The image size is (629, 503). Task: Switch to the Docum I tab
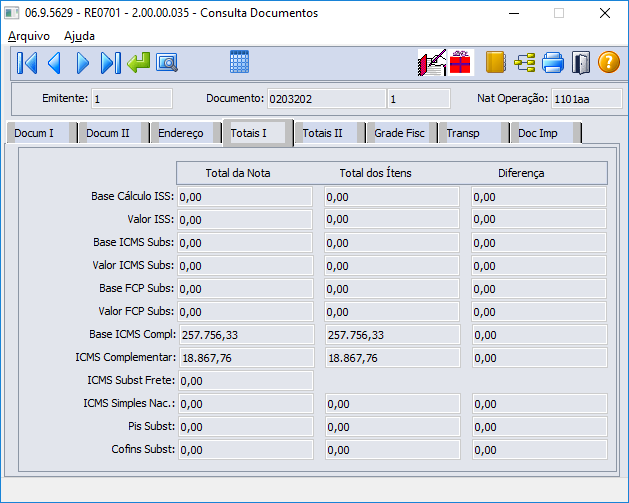41,133
